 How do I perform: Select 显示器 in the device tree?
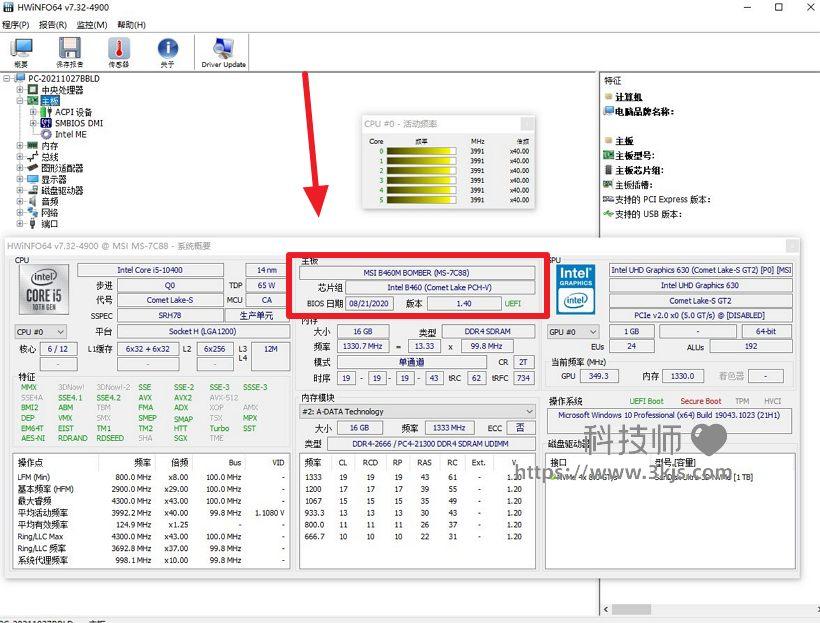pyautogui.click(x=54, y=179)
